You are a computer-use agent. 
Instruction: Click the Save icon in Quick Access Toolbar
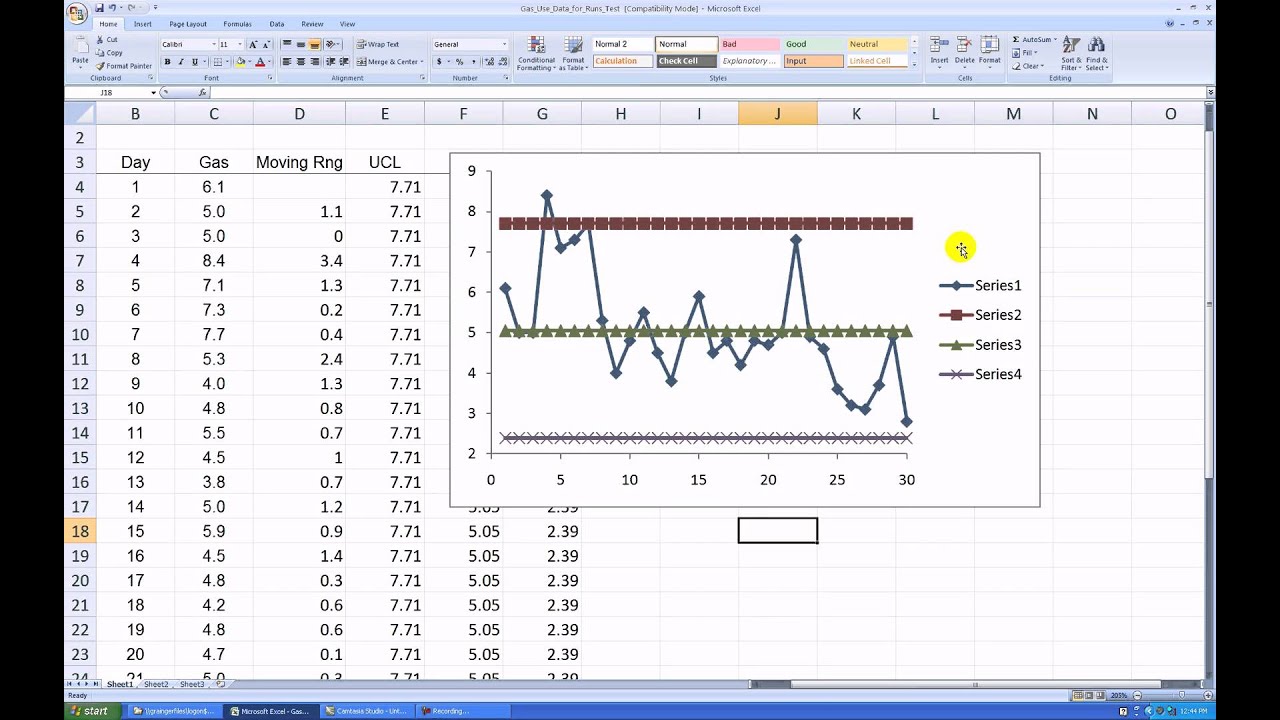tap(100, 8)
